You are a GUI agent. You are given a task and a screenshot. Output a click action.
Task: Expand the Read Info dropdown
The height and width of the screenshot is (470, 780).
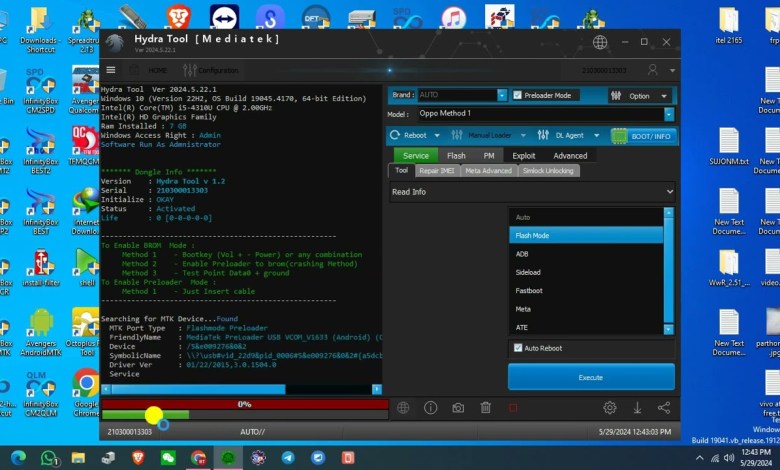(669, 191)
